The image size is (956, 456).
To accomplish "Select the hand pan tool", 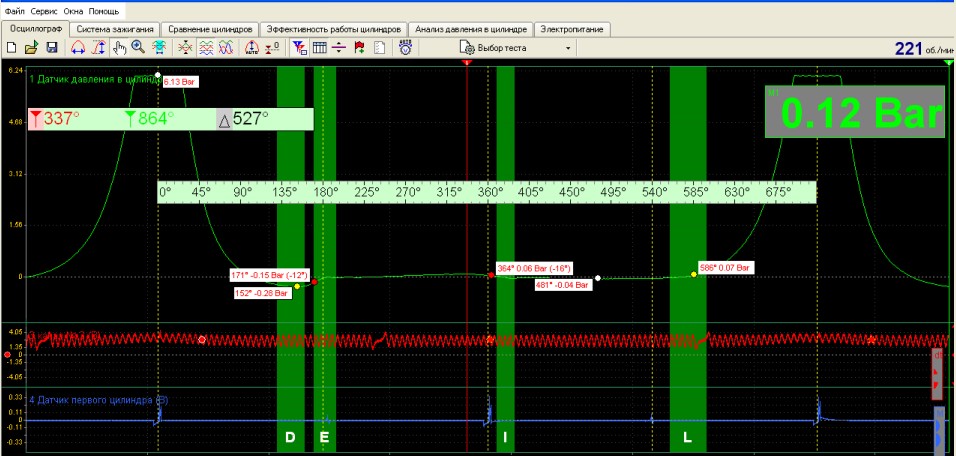I will tap(119, 48).
